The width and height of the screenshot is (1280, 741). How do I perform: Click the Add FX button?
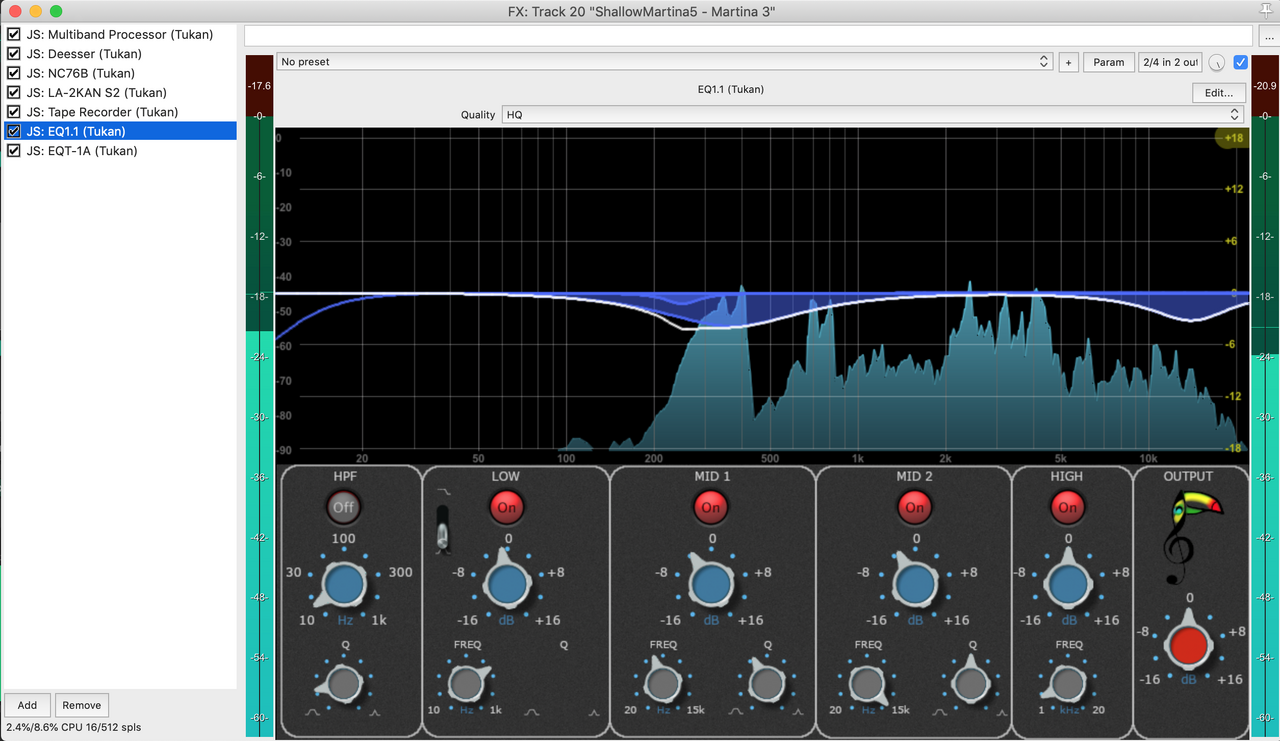tap(27, 705)
